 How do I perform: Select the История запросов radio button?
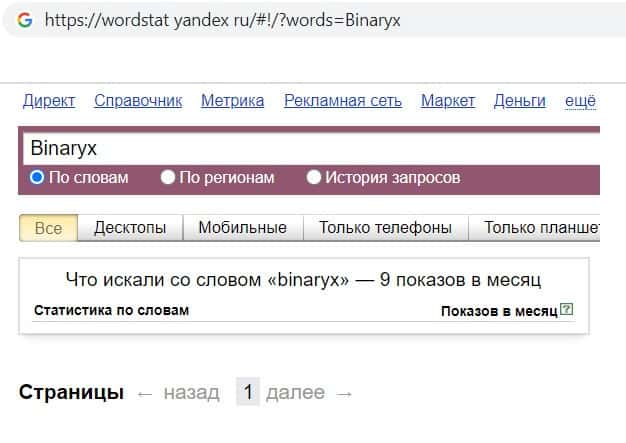pos(314,177)
